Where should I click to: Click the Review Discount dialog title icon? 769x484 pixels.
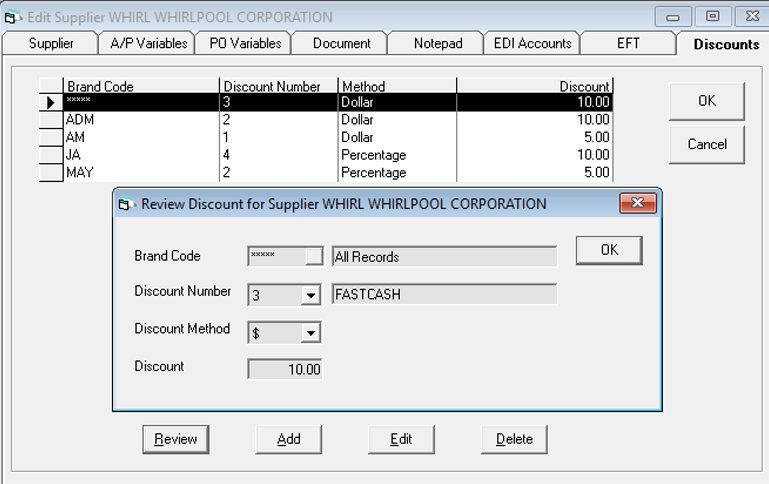pos(127,204)
